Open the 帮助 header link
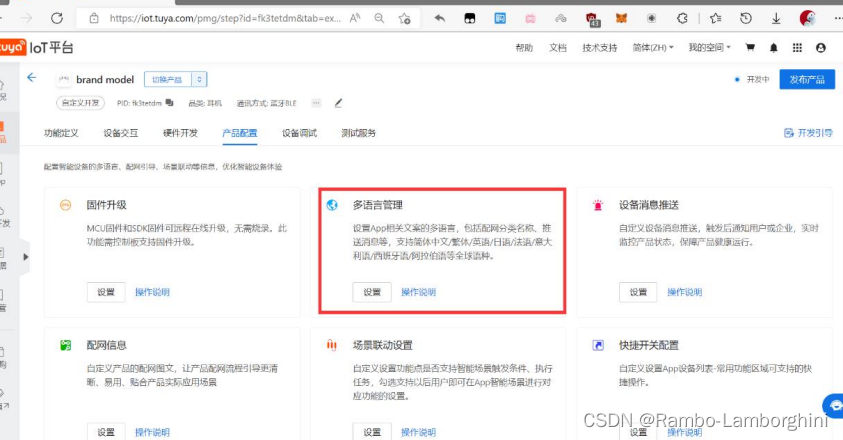 click(x=524, y=48)
